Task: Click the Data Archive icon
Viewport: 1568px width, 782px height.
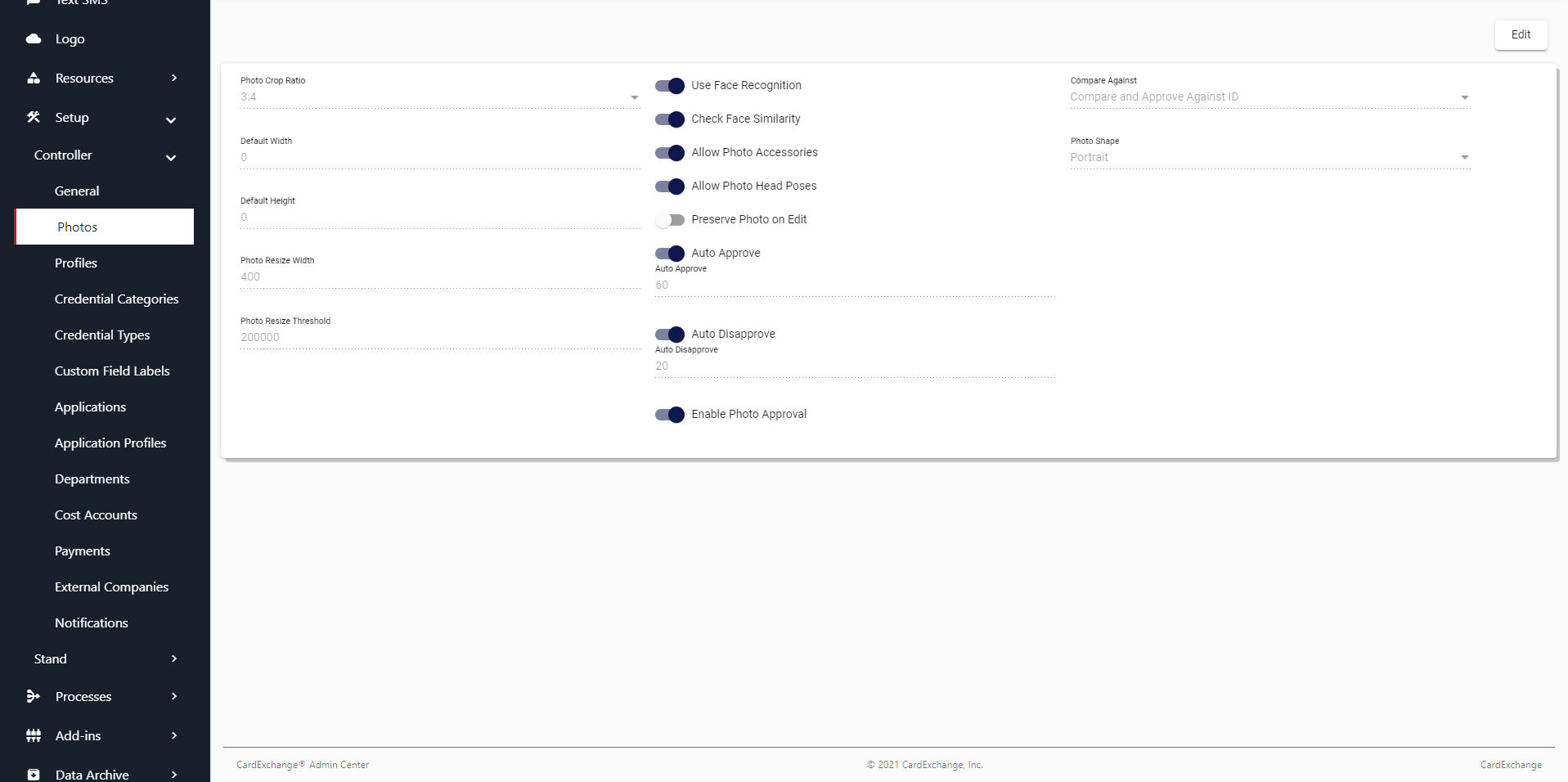Action: coord(34,775)
